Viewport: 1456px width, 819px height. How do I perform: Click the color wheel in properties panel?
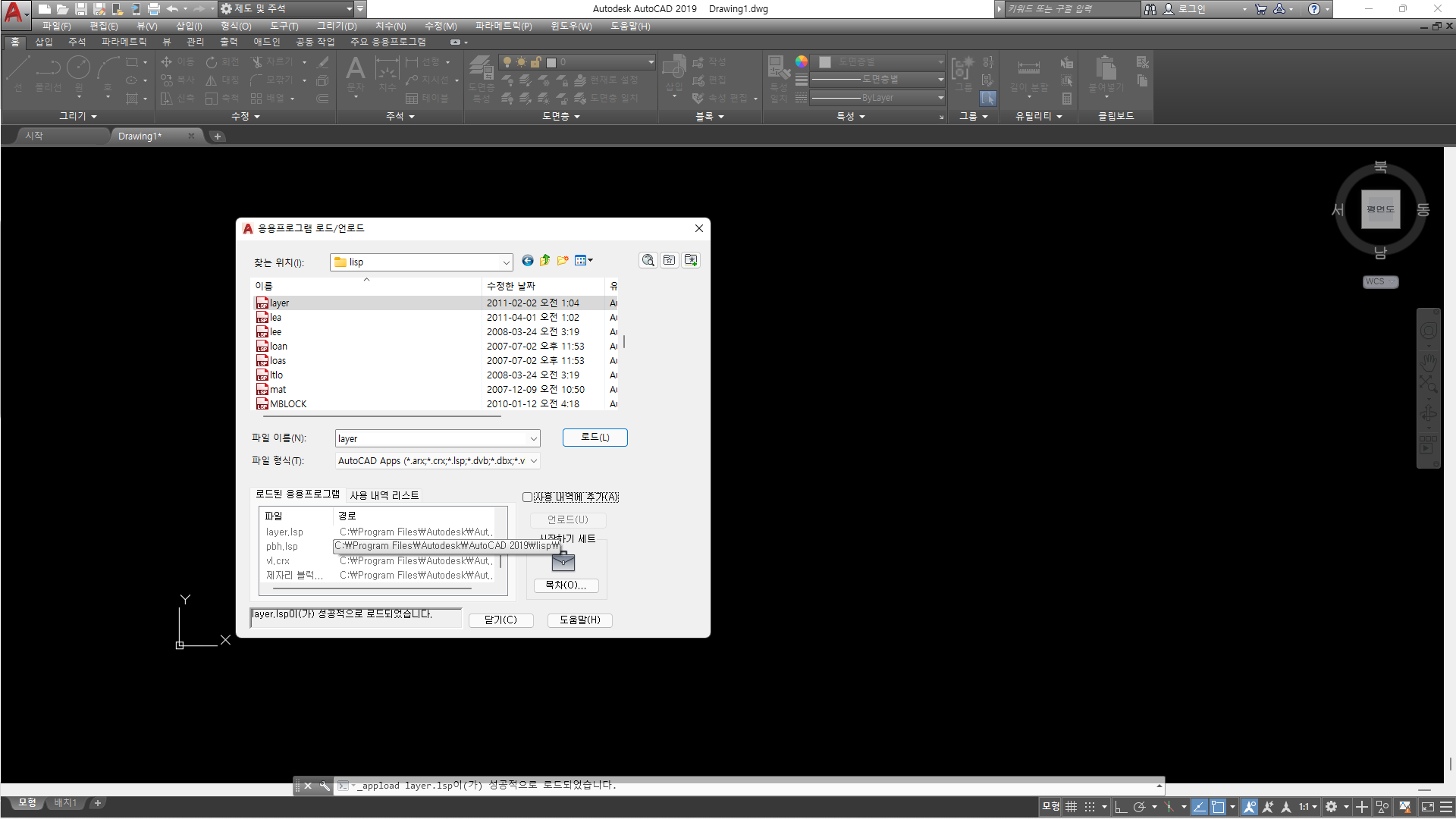(x=802, y=62)
